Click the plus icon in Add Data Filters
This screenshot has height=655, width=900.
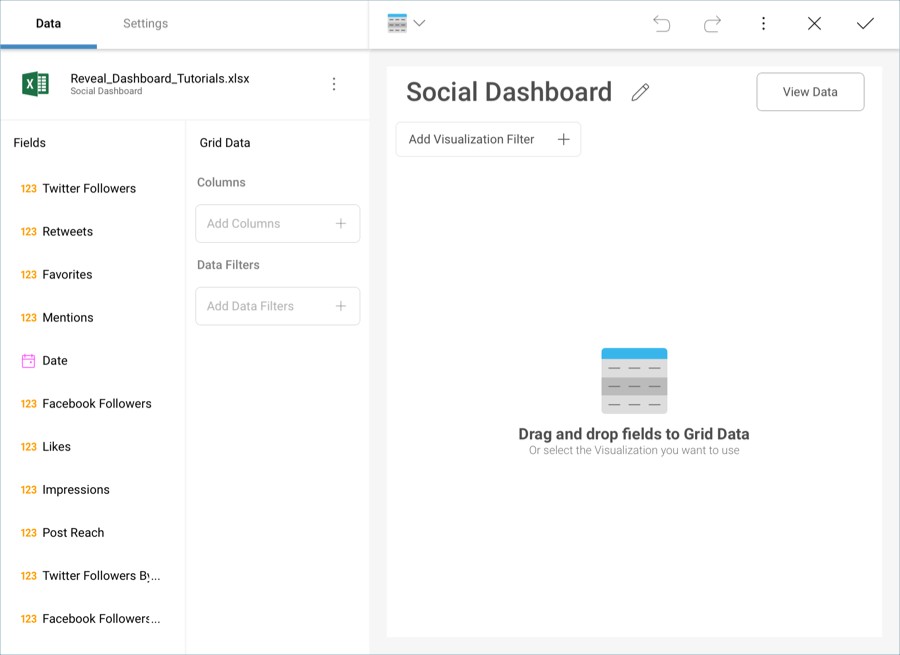[341, 306]
